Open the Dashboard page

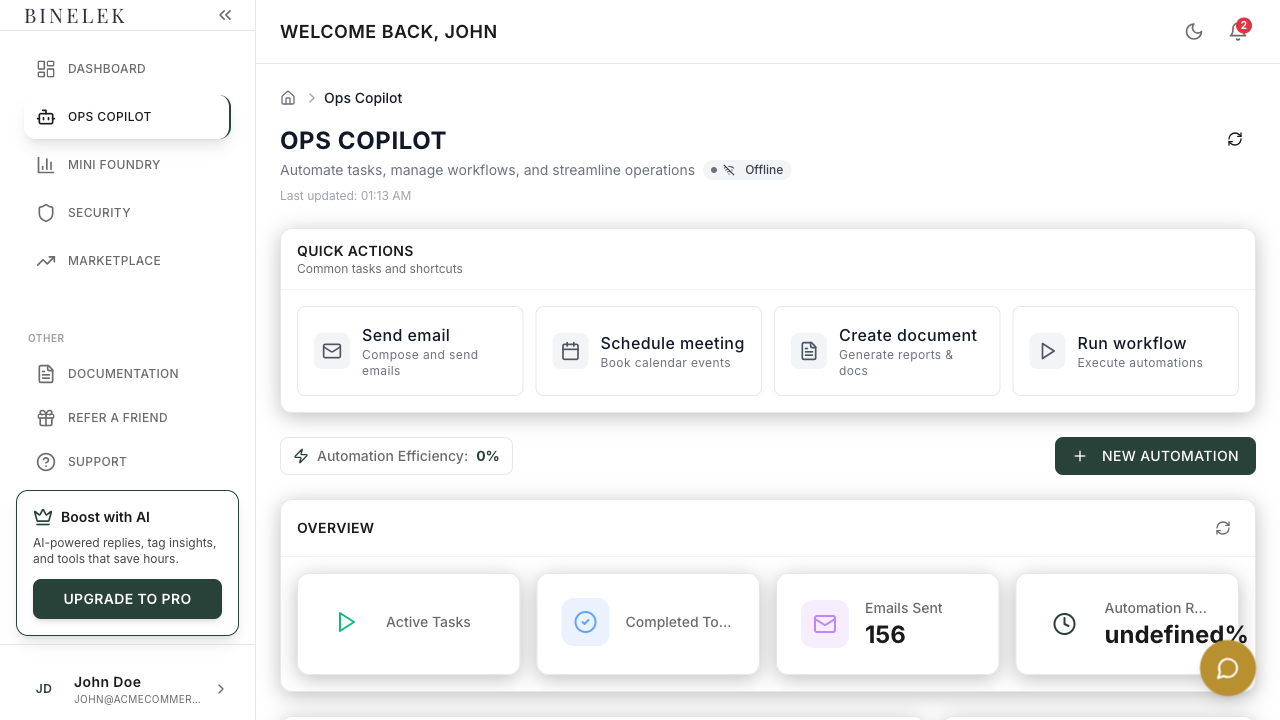click(107, 68)
